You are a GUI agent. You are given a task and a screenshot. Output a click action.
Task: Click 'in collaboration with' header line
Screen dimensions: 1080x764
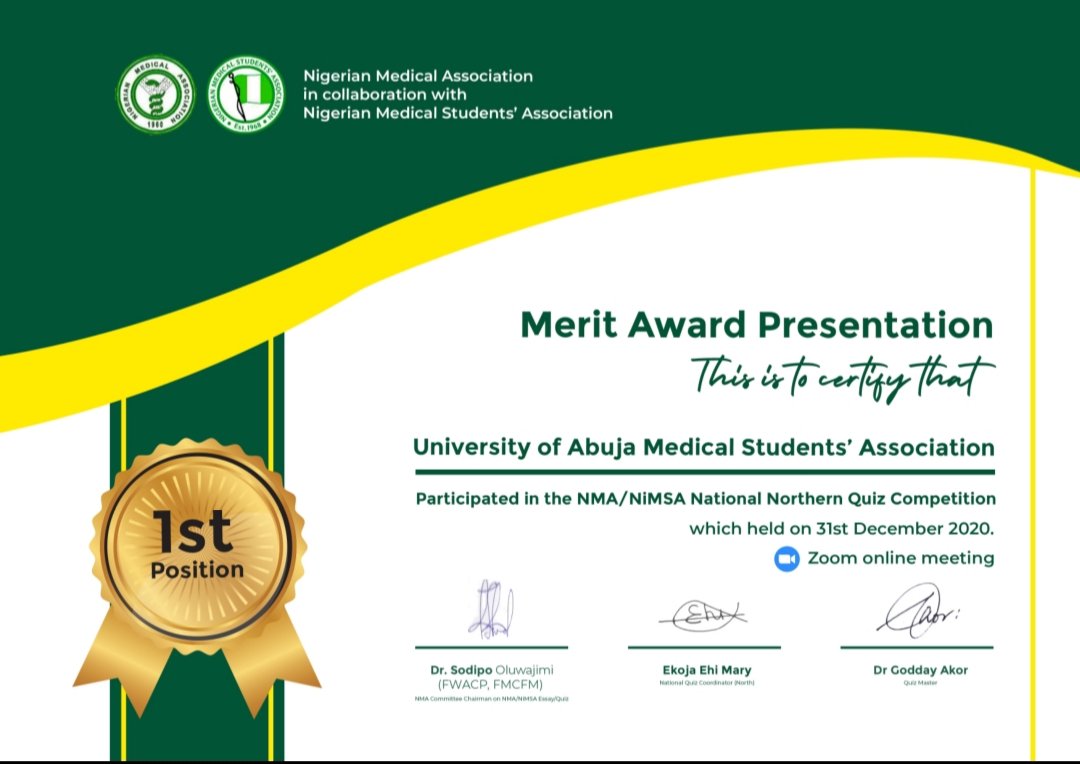385,94
